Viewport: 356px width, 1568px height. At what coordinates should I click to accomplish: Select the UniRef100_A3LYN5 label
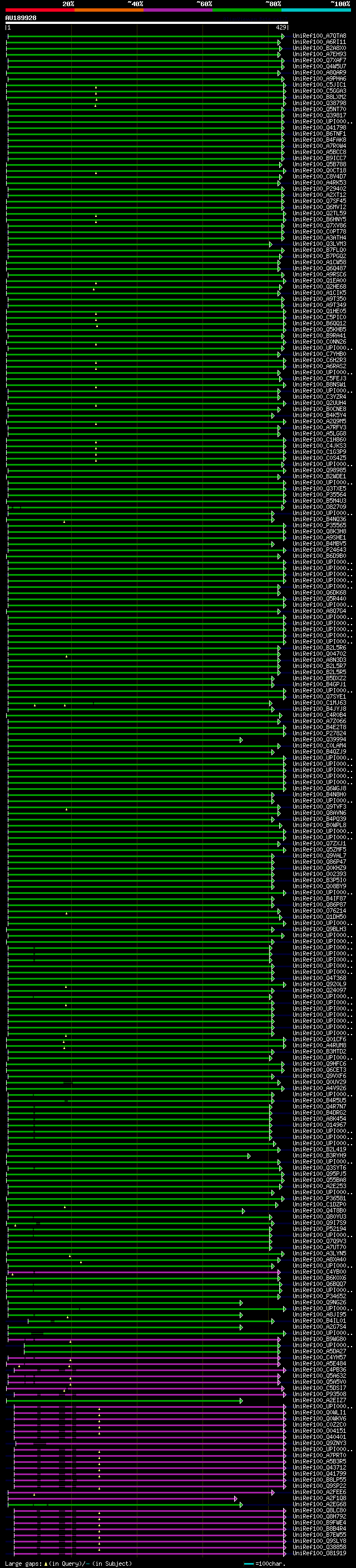click(319, 1253)
